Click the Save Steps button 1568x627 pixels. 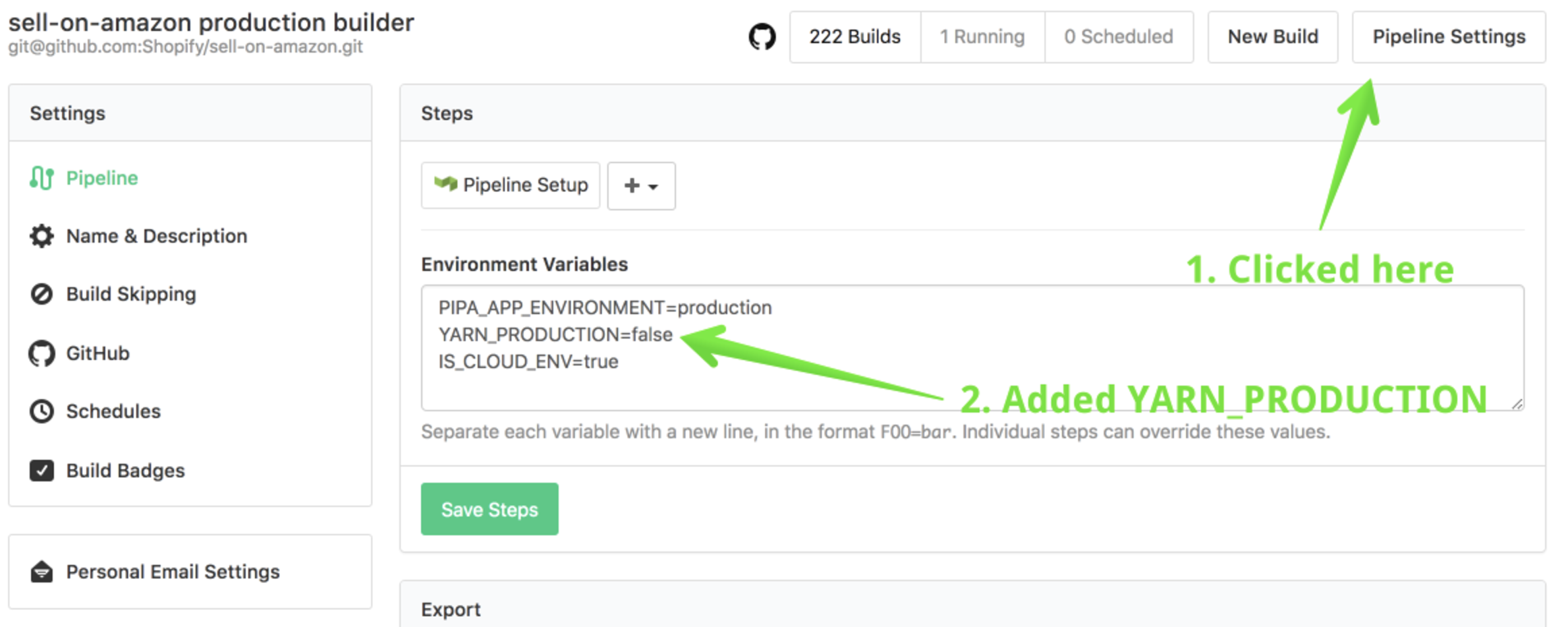pyautogui.click(x=489, y=509)
